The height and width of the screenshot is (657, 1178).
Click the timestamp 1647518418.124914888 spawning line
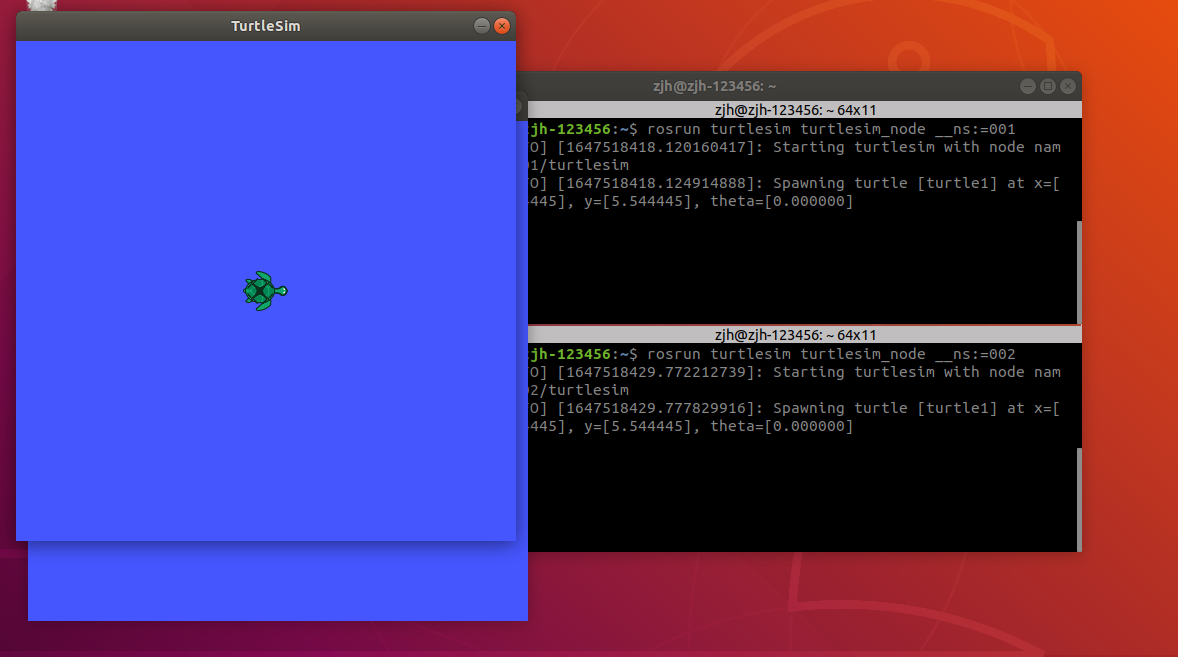[795, 183]
